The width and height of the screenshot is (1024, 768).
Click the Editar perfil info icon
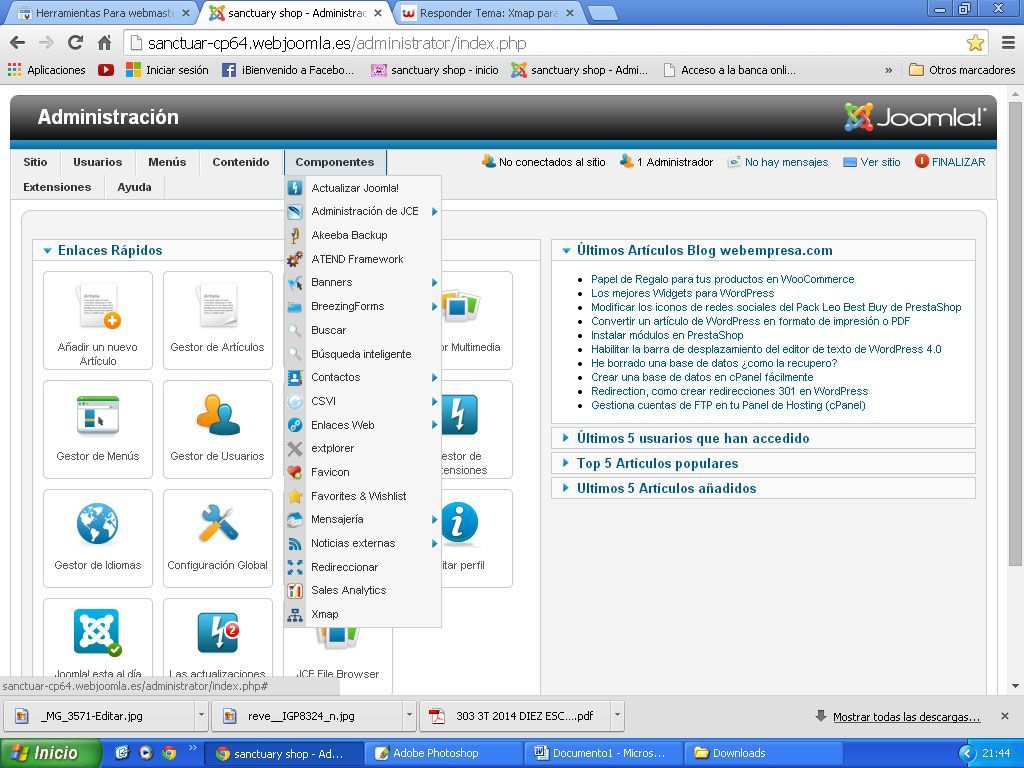point(460,522)
